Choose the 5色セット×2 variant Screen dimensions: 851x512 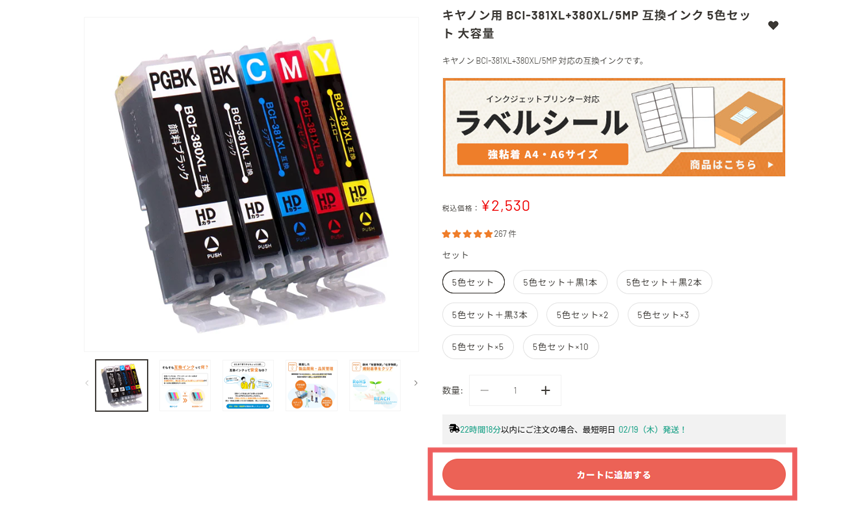582,315
